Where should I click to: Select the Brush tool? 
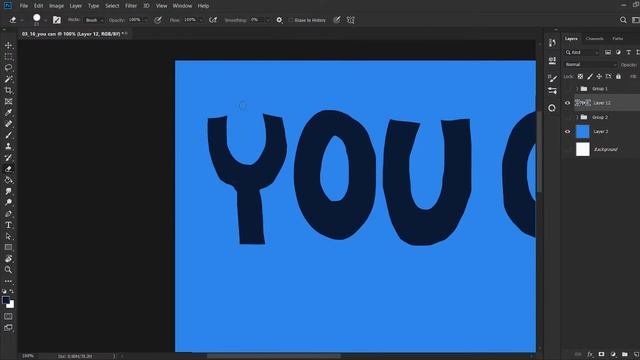[8, 135]
